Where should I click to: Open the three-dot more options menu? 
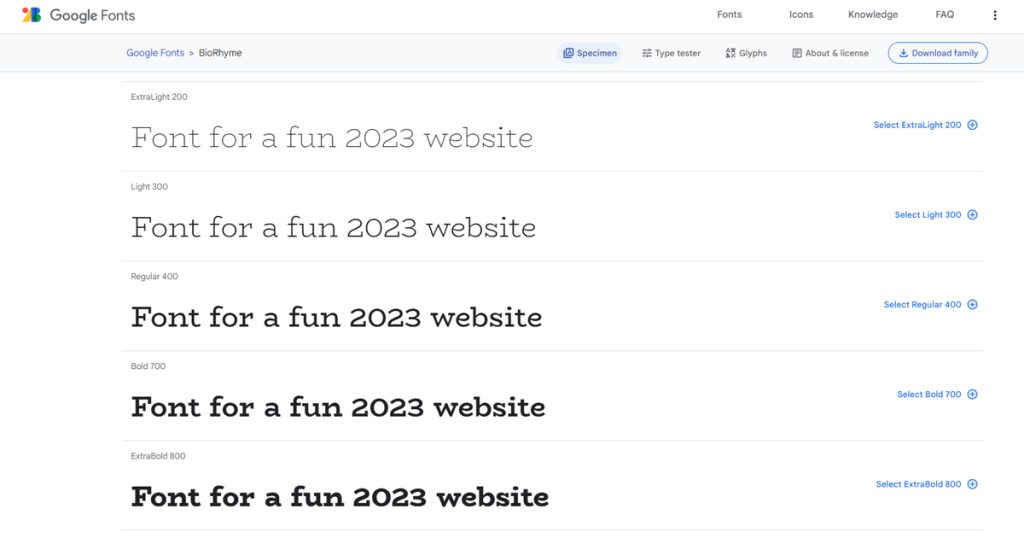994,15
